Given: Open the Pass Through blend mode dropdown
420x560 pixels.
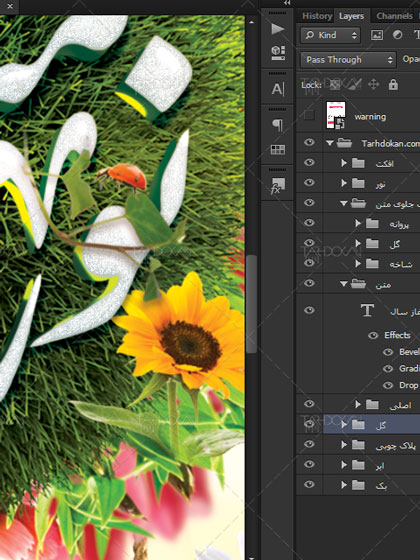Looking at the screenshot, I should point(348,60).
